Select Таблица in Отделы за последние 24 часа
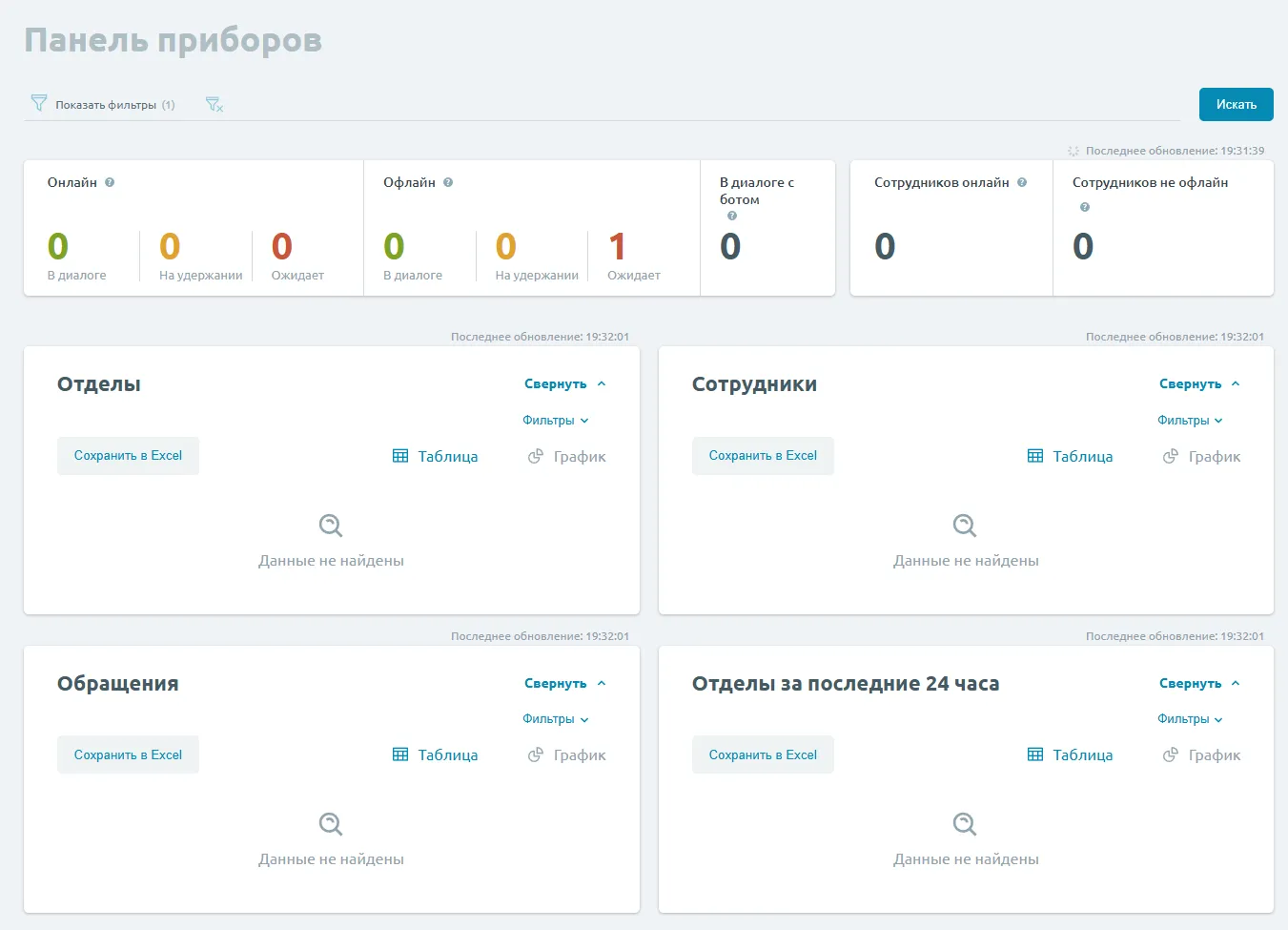This screenshot has width=1288, height=930. (1070, 755)
